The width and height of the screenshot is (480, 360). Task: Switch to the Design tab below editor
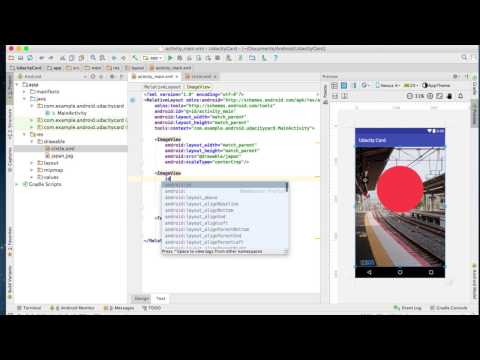[141, 298]
